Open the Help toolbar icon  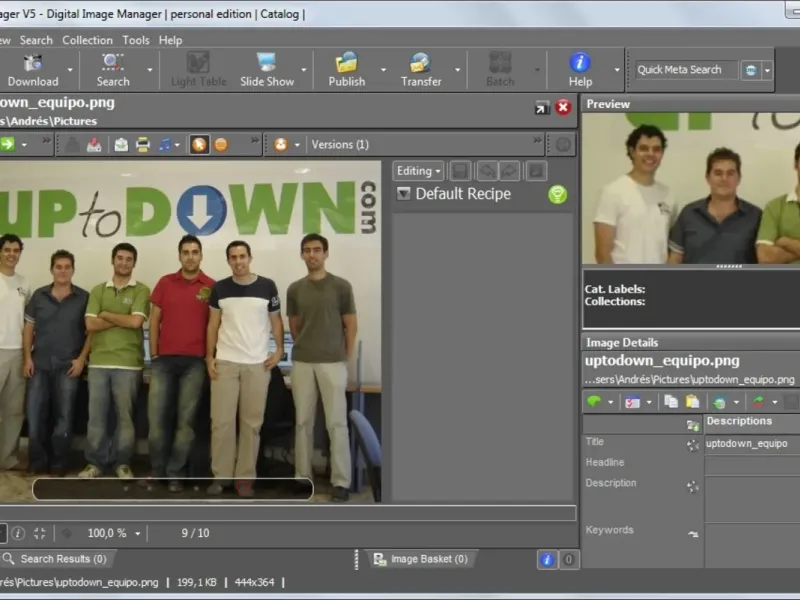(580, 70)
